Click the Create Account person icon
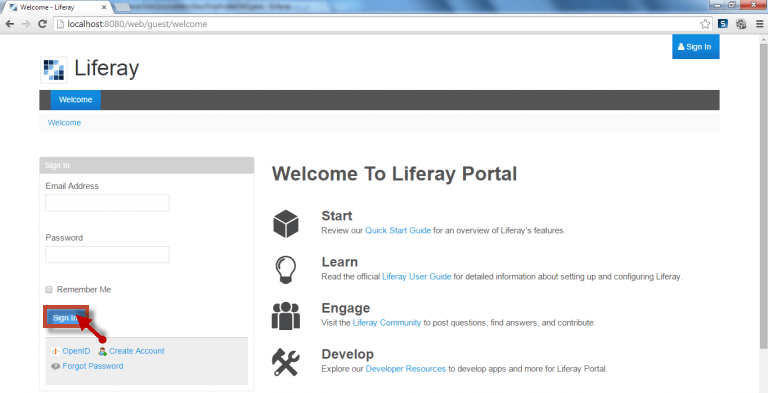The width and height of the screenshot is (768, 393). pyautogui.click(x=102, y=351)
